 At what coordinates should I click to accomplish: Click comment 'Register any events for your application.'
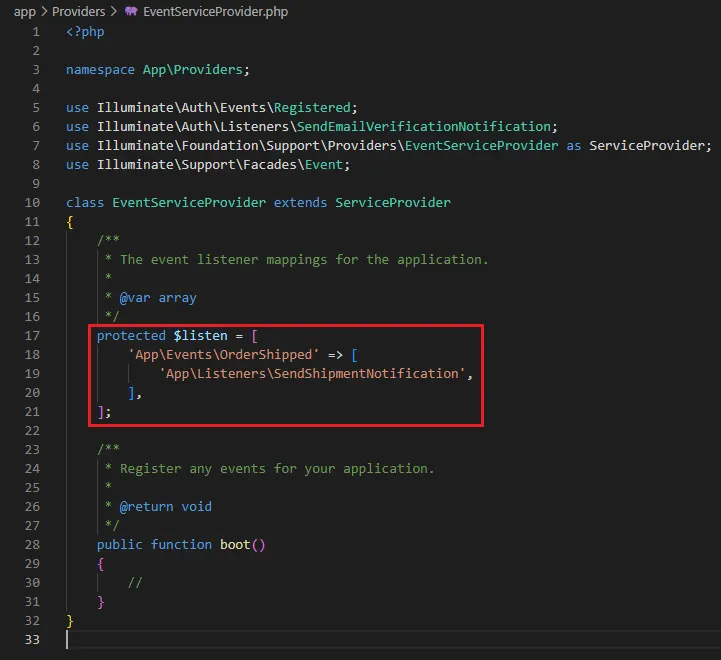tap(277, 469)
